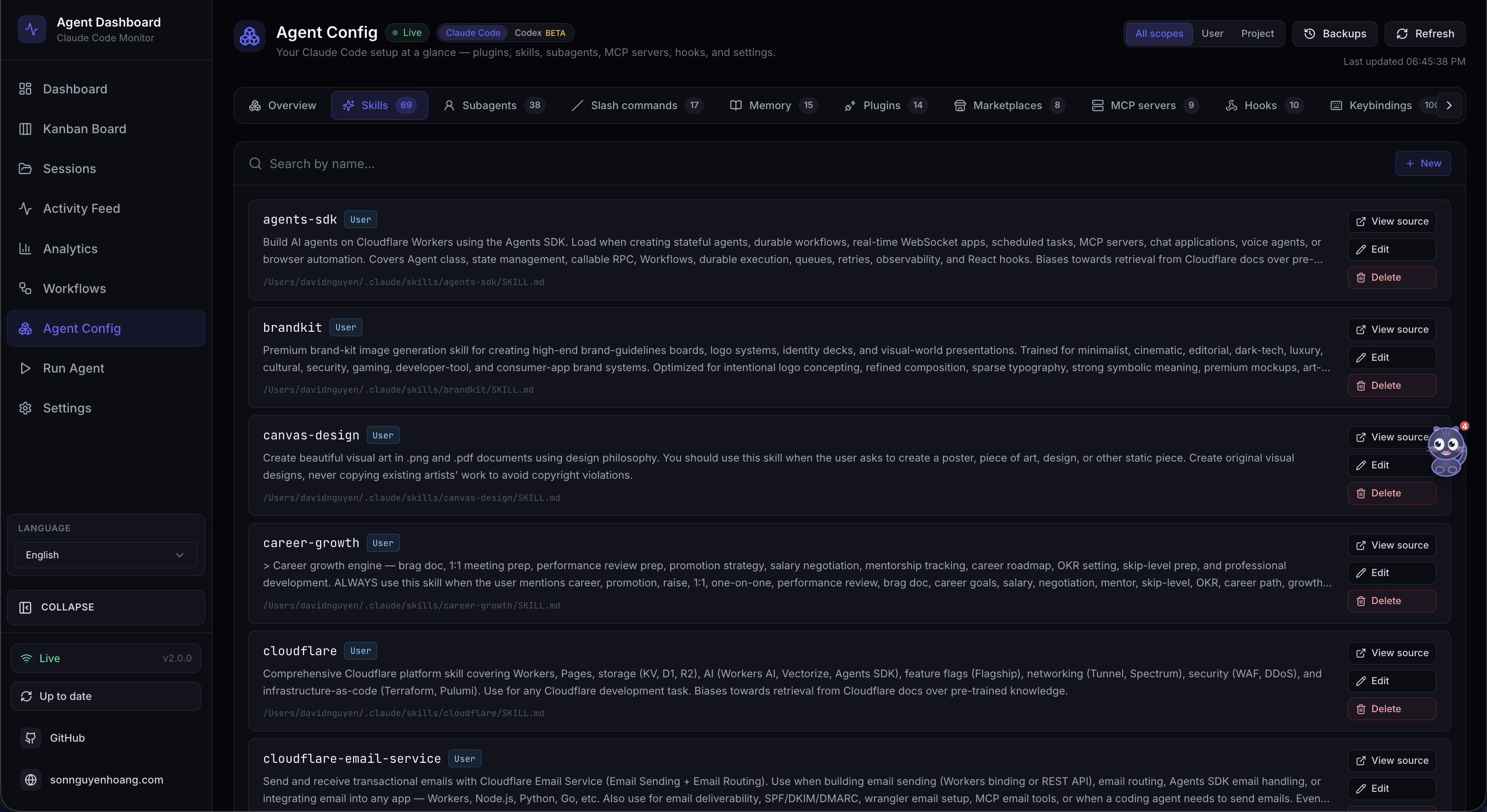1487x812 pixels.
Task: Delete the cloudflare skill
Action: [x=1392, y=709]
